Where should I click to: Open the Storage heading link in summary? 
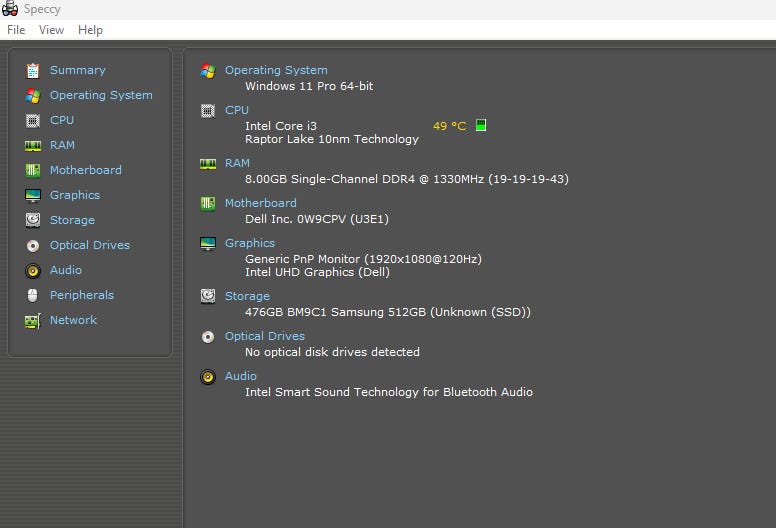(x=247, y=296)
